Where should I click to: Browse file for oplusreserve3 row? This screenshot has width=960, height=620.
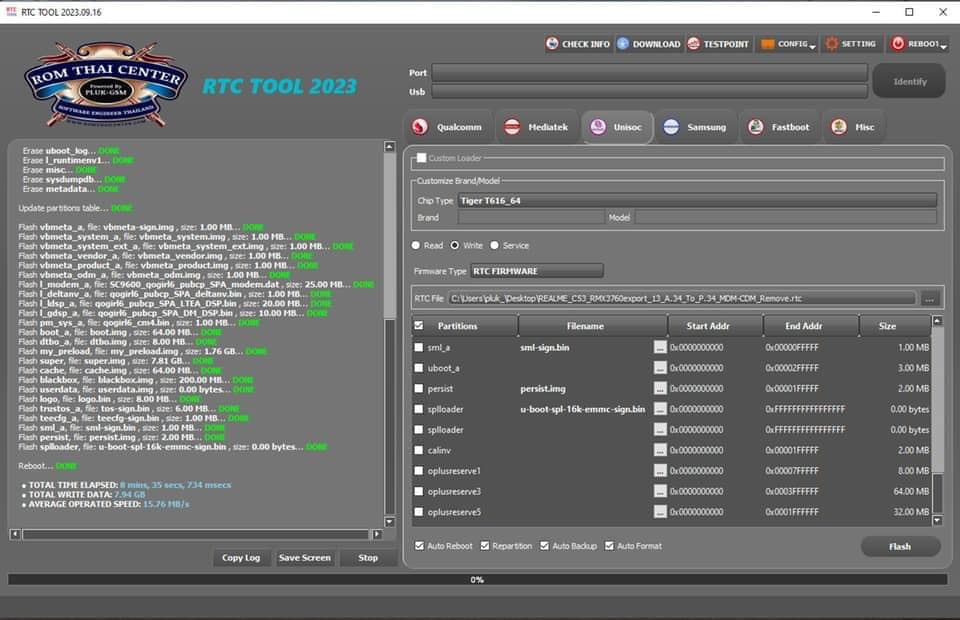[660, 491]
